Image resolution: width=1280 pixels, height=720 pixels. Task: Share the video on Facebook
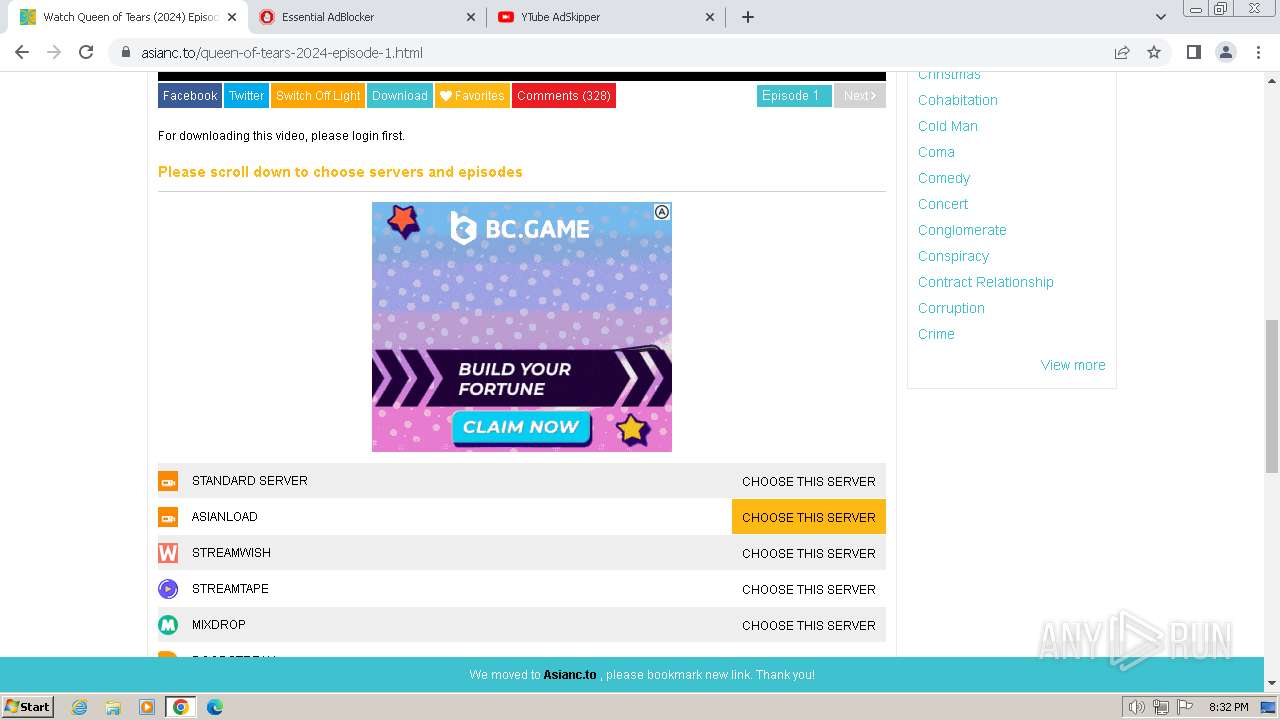[x=190, y=96]
